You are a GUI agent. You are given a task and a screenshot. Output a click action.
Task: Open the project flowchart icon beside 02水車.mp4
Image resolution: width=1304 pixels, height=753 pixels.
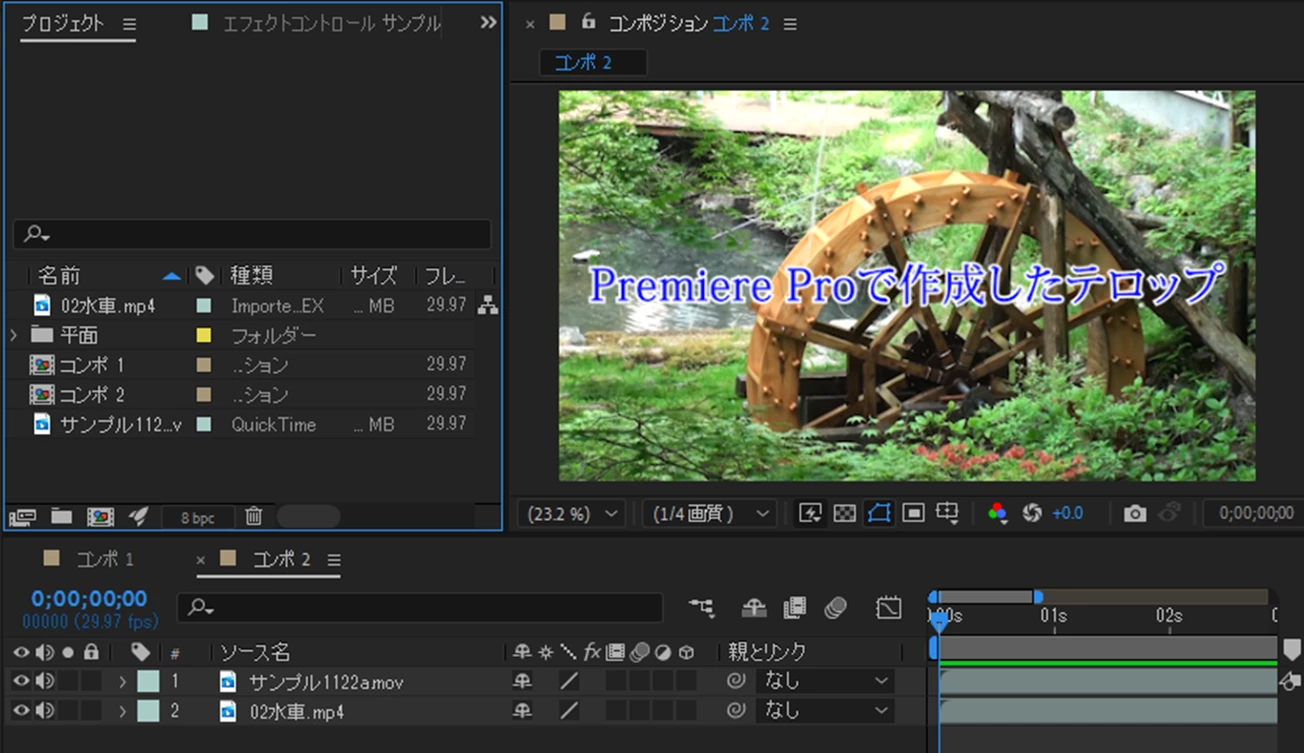tap(487, 306)
